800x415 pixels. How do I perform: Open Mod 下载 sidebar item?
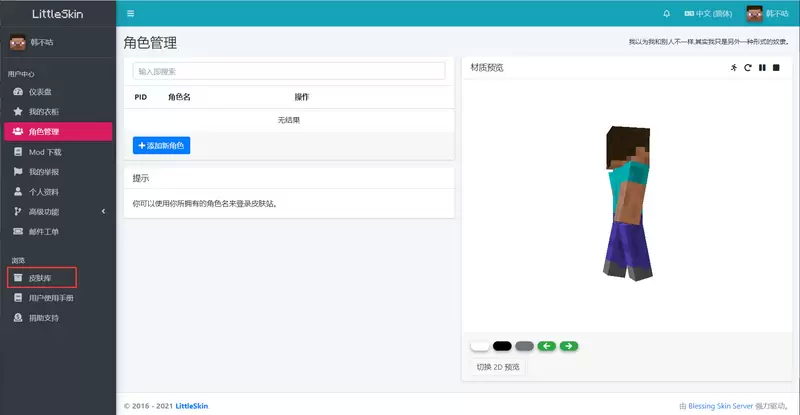click(x=58, y=152)
